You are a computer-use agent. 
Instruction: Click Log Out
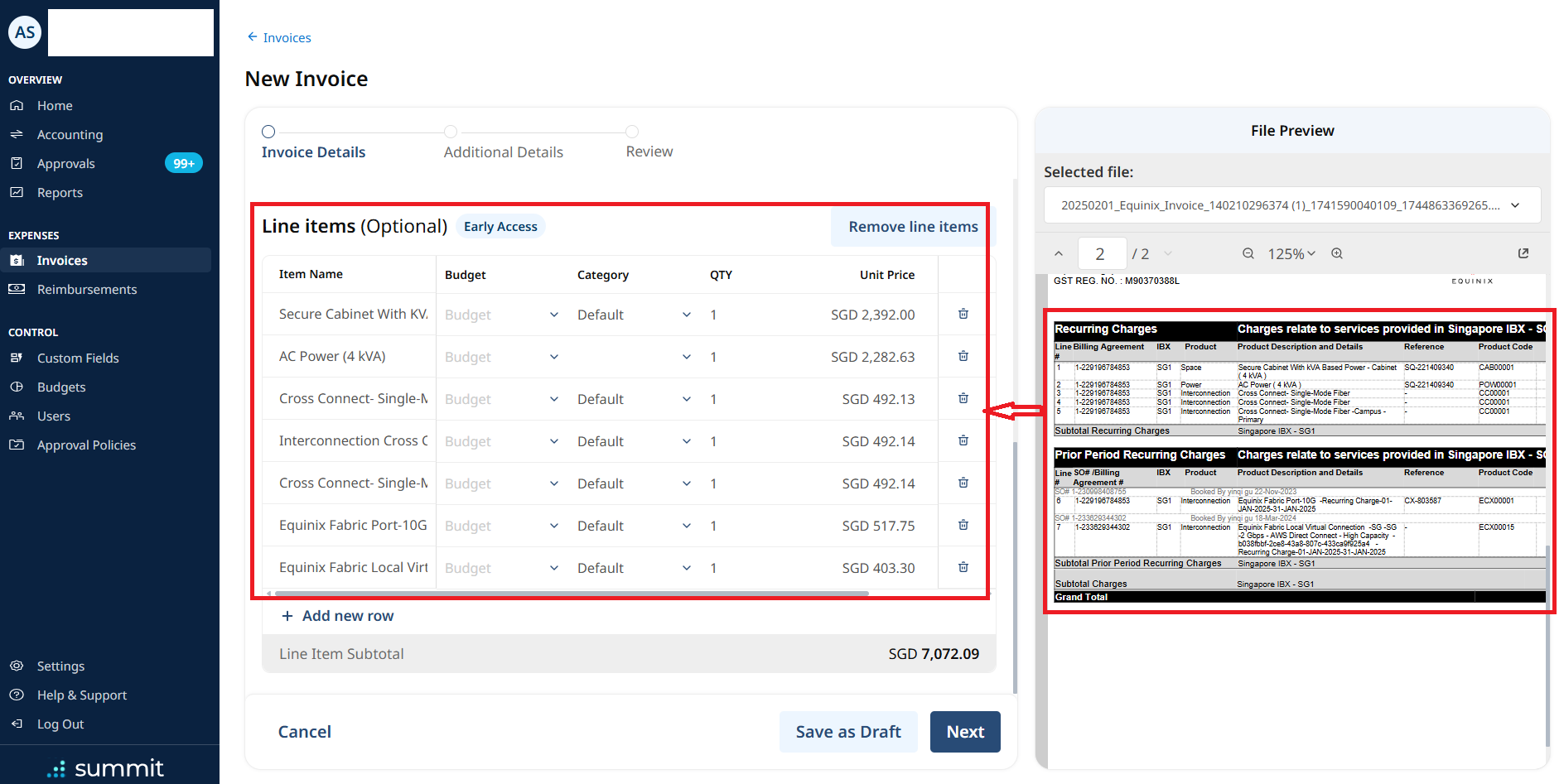(x=60, y=724)
